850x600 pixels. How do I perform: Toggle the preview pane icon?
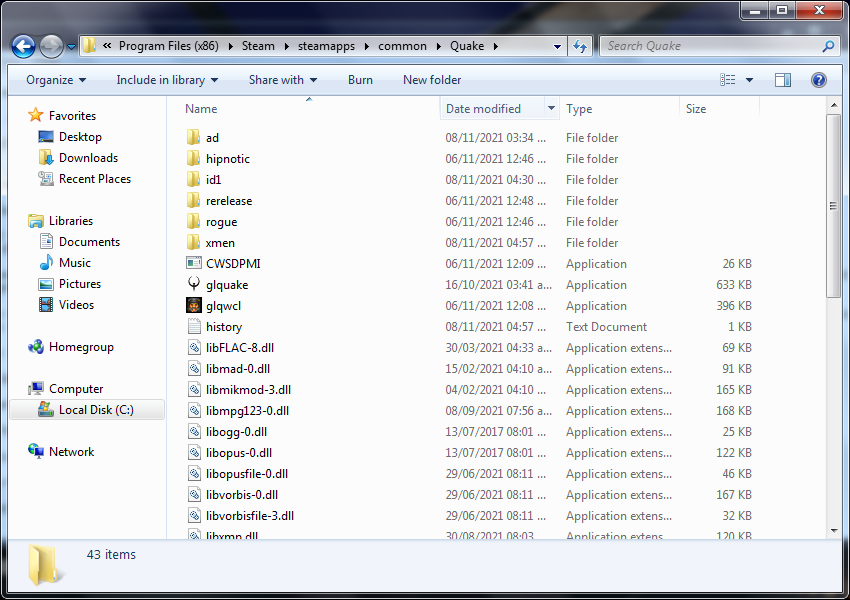[783, 80]
